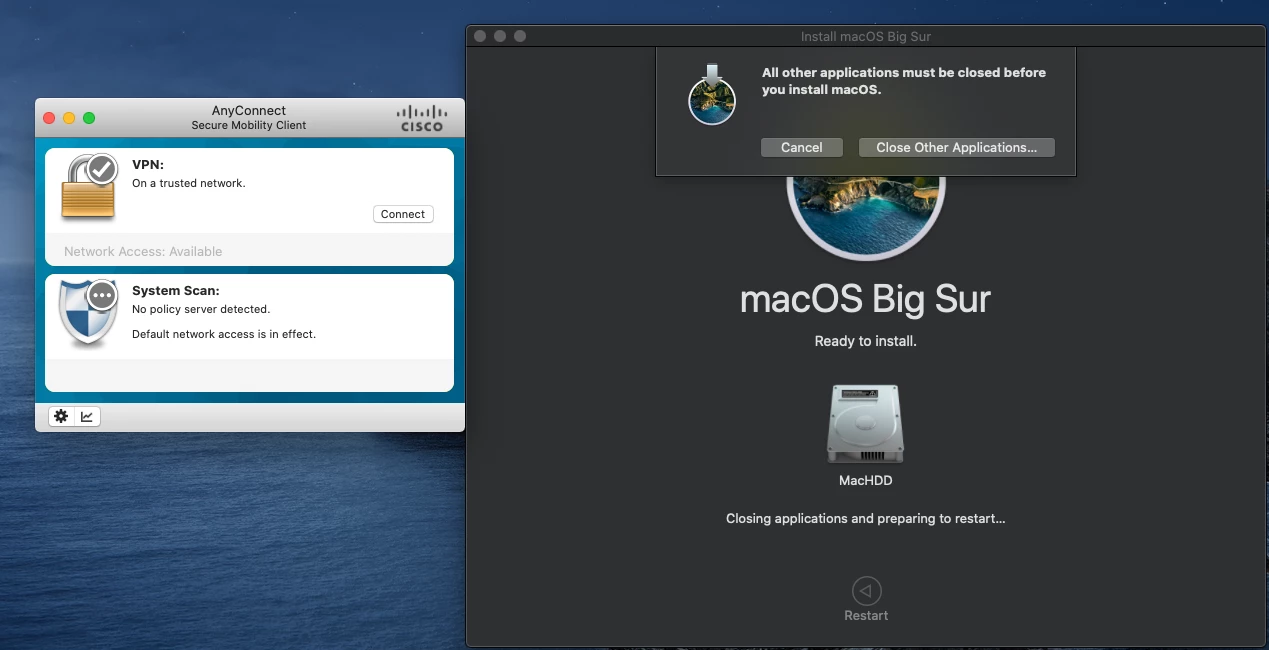1269x650 pixels.
Task: Click the System Scan shield icon
Action: pos(89,313)
